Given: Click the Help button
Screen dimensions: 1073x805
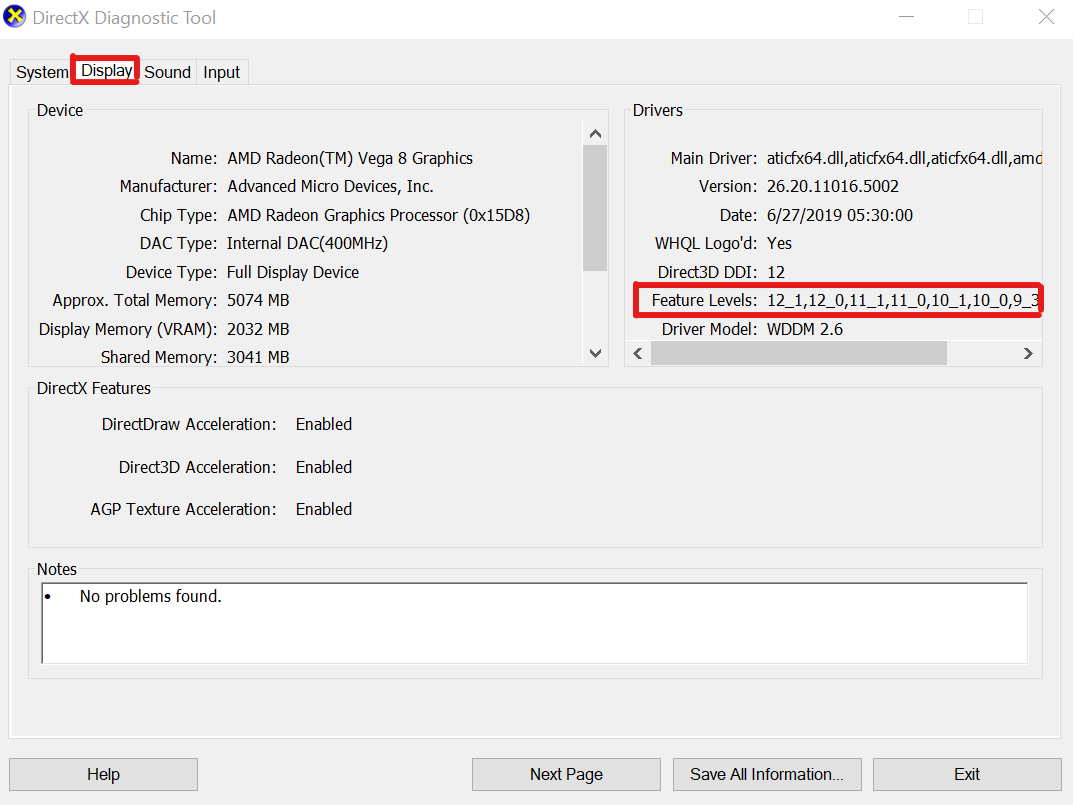Looking at the screenshot, I should point(103,774).
